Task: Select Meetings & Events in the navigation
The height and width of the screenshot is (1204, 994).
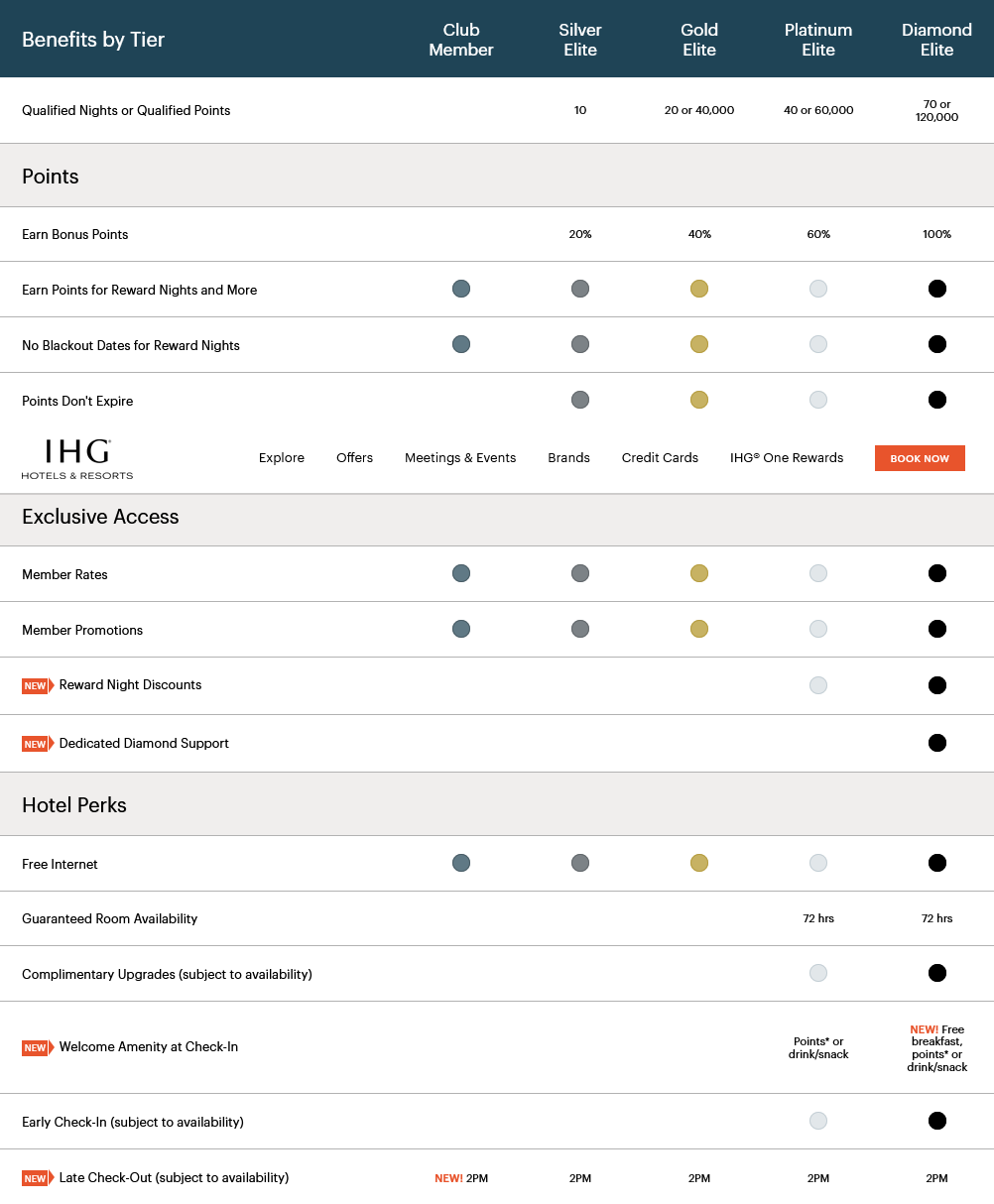Action: pos(460,458)
